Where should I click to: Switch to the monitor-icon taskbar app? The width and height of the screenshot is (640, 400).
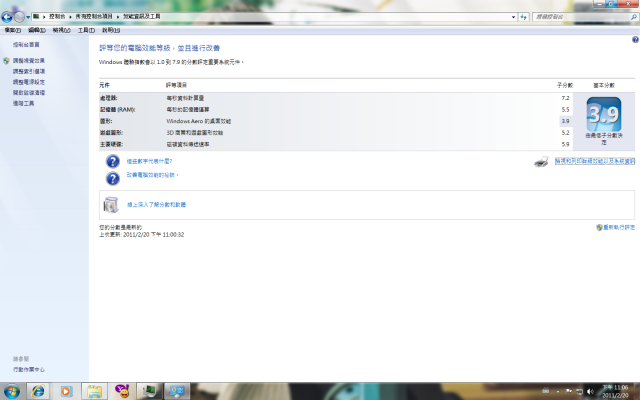coord(149,391)
